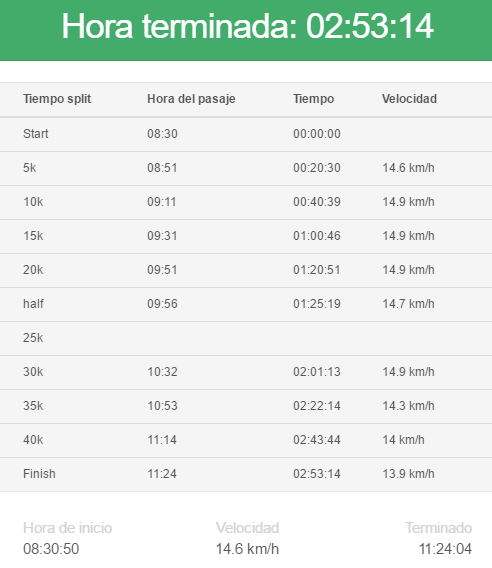This screenshot has height=568, width=492.
Task: Click the Tiempo column header
Action: pyautogui.click(x=313, y=99)
